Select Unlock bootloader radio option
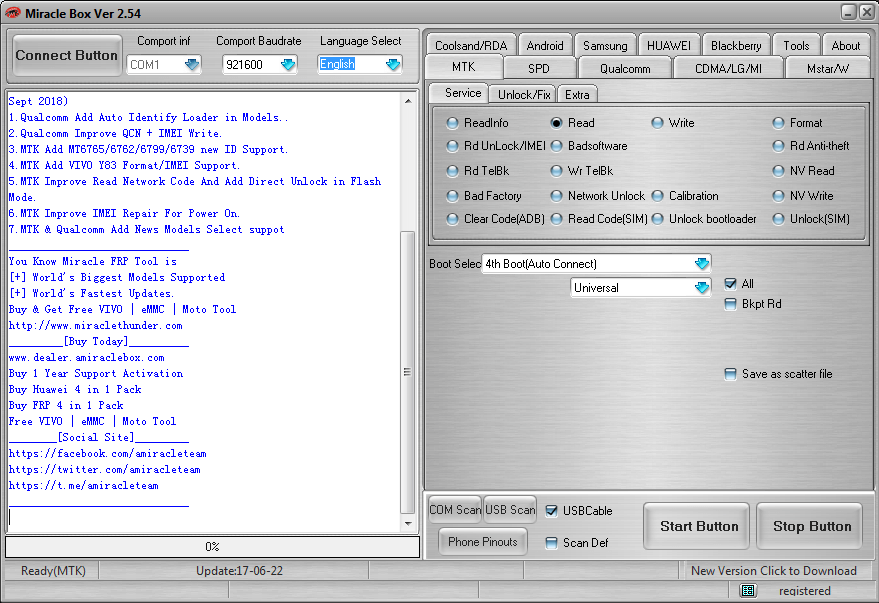The height and width of the screenshot is (603, 879). tap(658, 219)
